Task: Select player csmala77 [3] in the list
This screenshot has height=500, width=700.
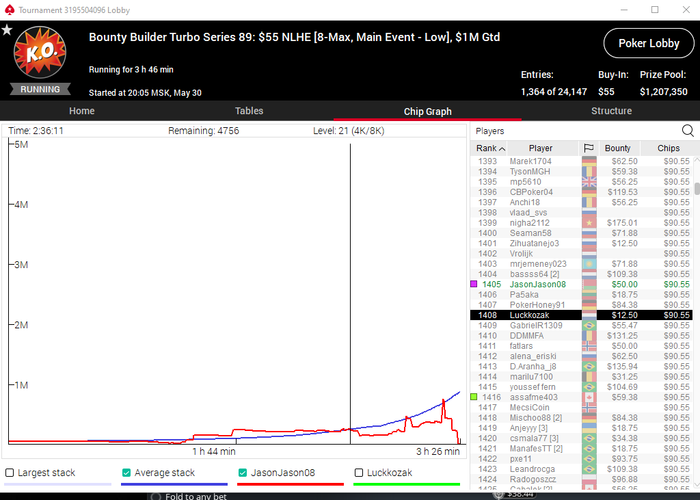Action: click(x=581, y=438)
